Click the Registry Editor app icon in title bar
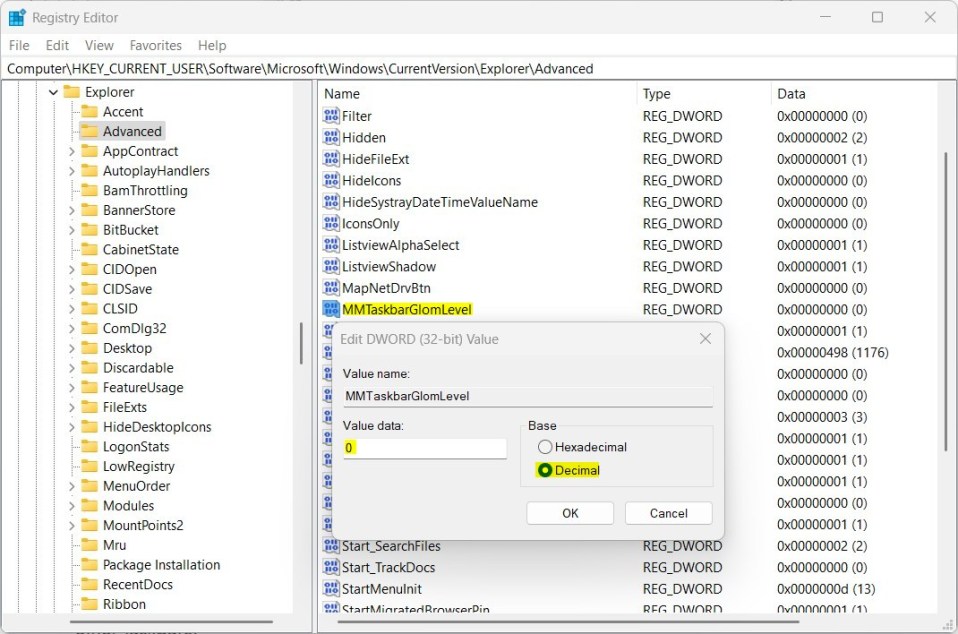 16,18
